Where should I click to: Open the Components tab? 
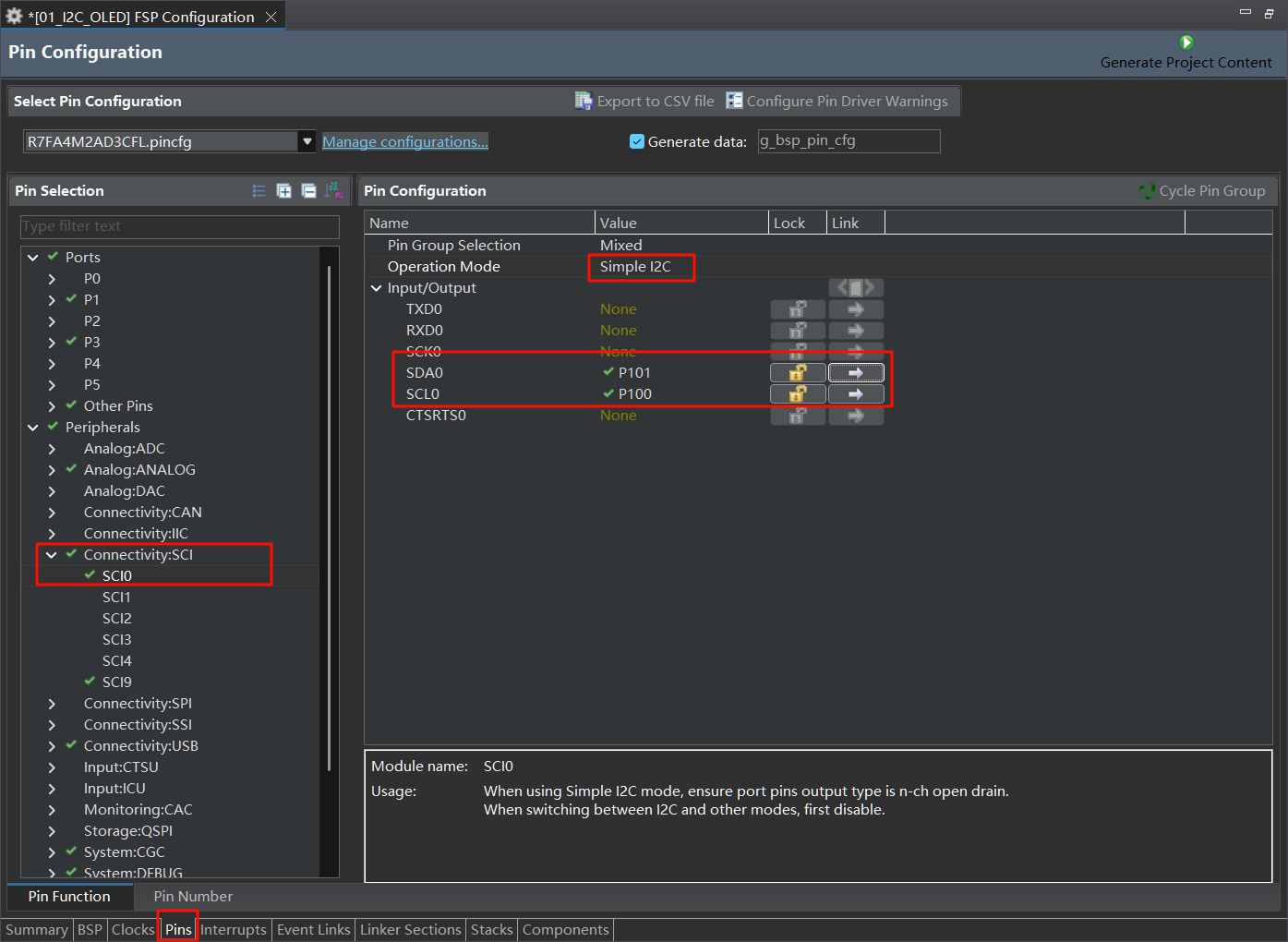tap(566, 930)
